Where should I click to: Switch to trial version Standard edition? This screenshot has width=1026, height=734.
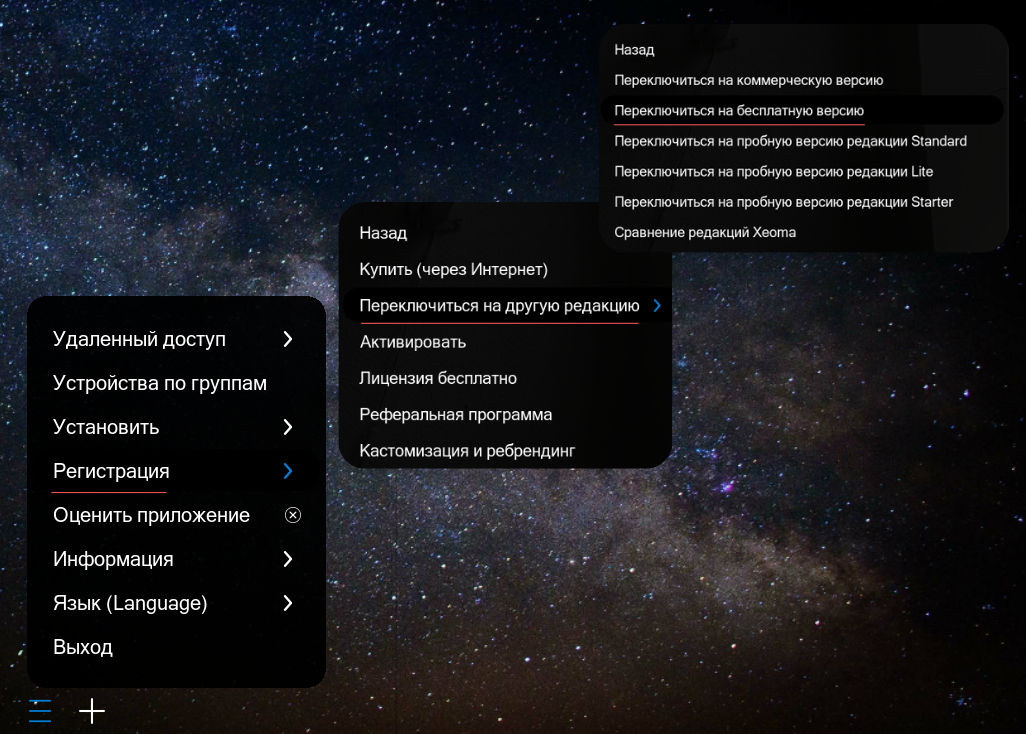click(790, 141)
